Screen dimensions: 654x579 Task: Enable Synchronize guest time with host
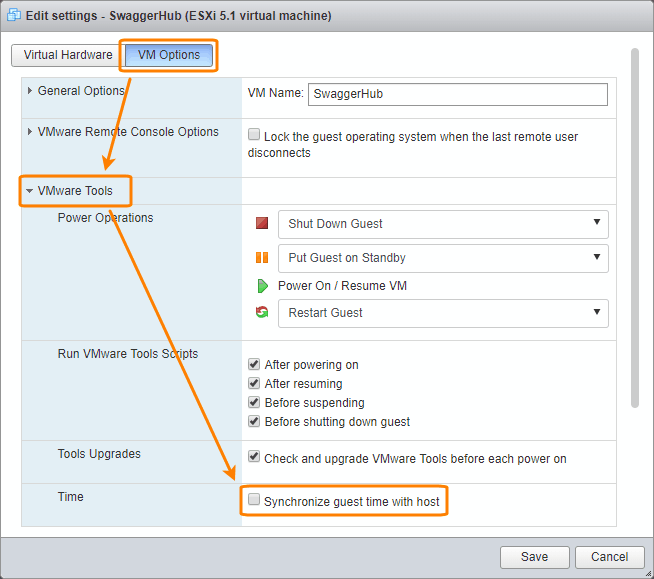tap(254, 500)
